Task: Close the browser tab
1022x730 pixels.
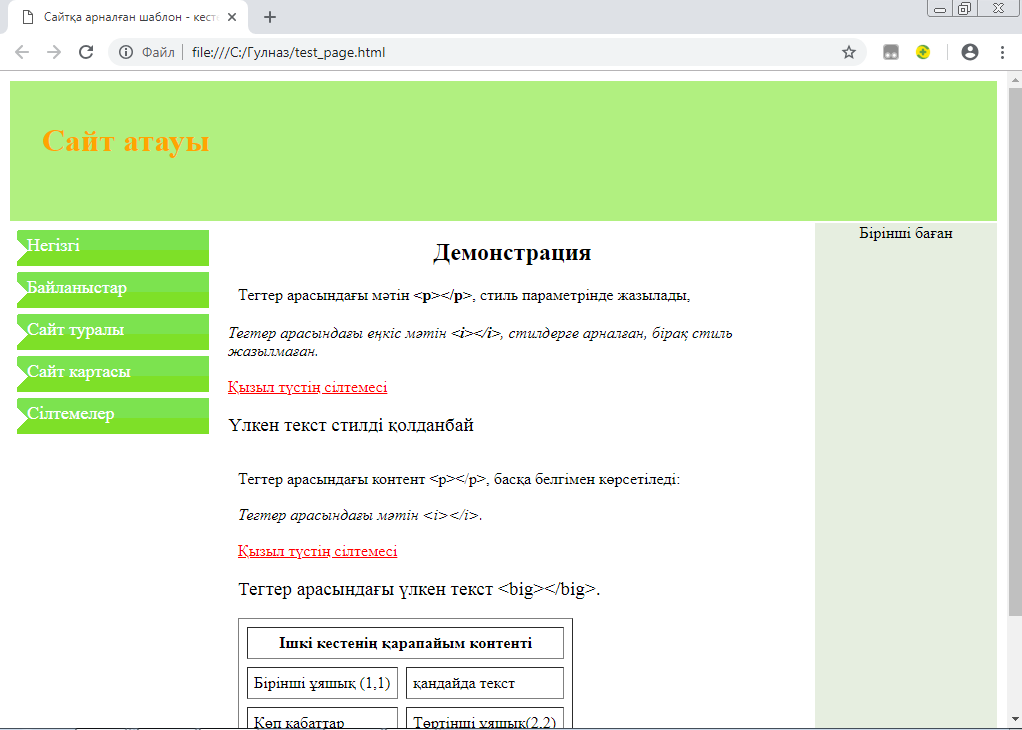Action: (x=231, y=17)
